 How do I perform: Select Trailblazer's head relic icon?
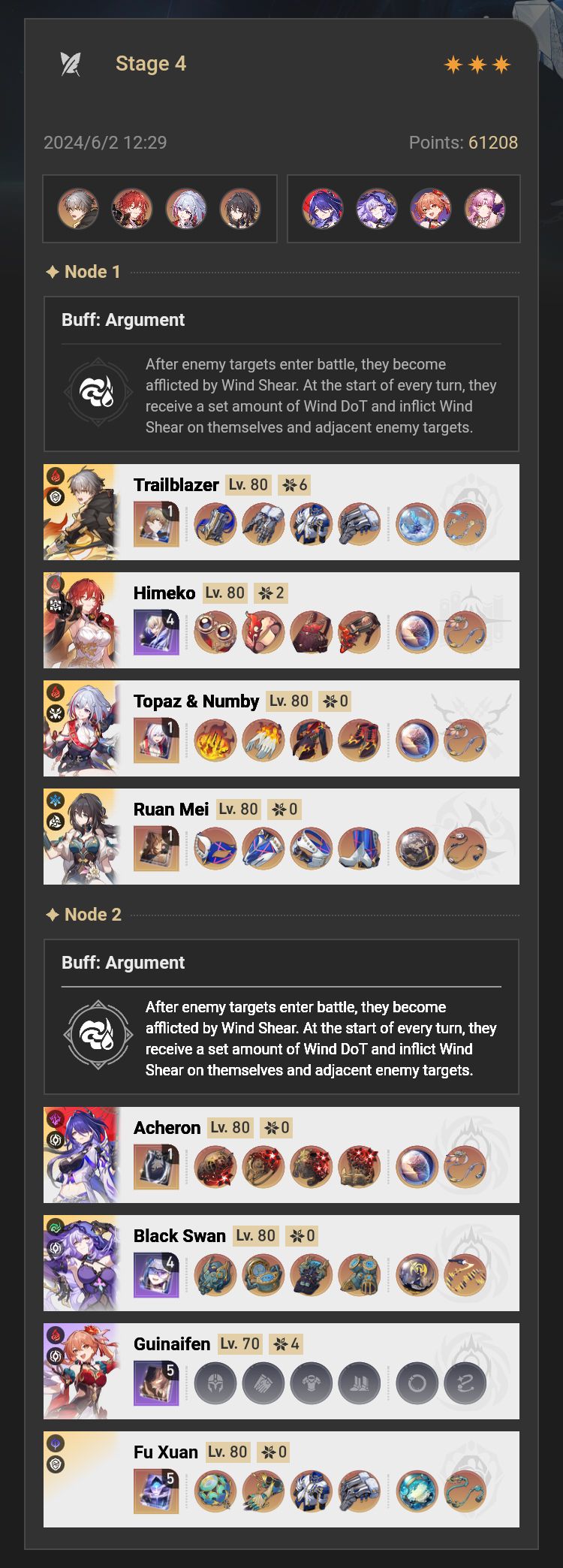(215, 523)
